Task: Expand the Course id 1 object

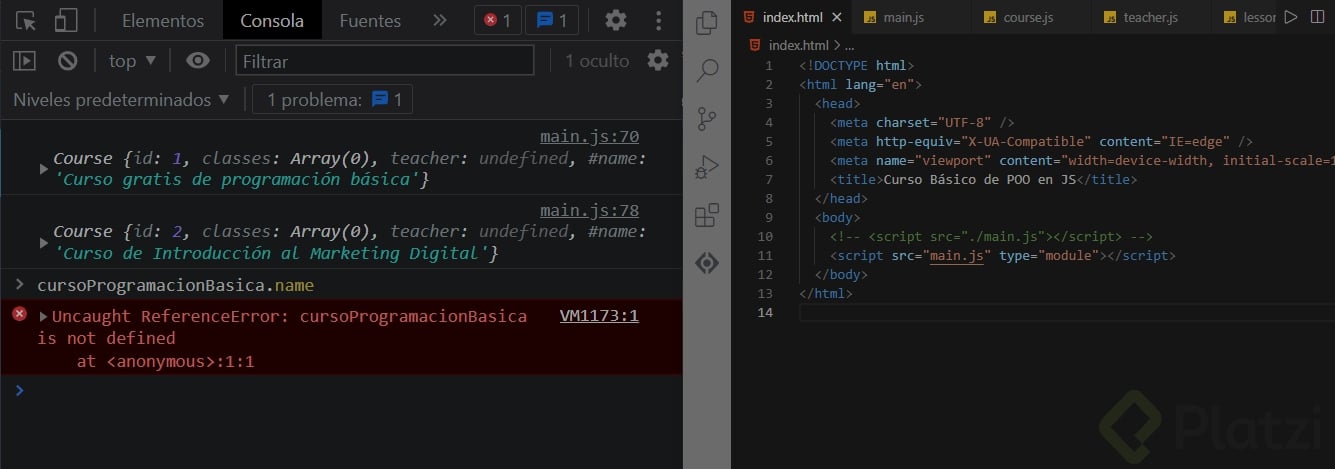Action: point(43,169)
